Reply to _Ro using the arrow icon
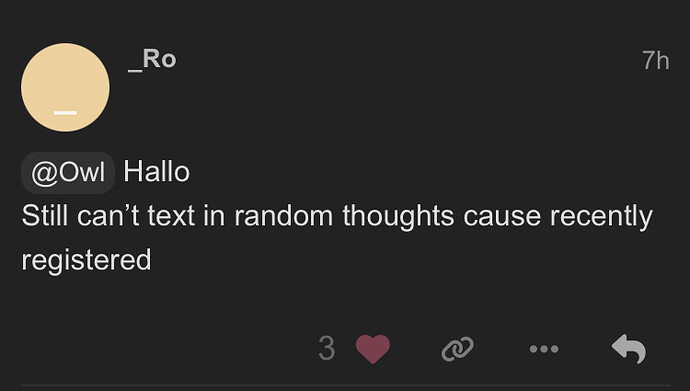This screenshot has height=391, width=690. (629, 349)
